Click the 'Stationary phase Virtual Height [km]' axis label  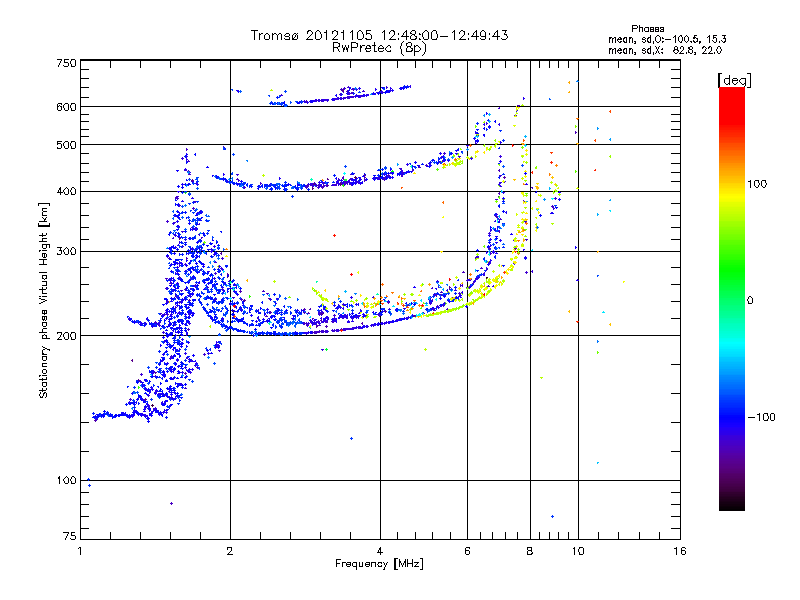[44, 301]
